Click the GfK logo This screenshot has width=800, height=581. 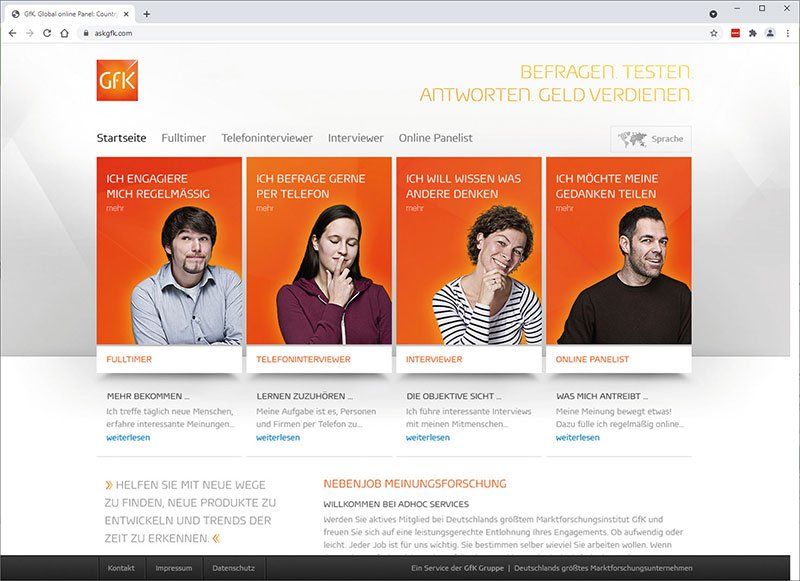(x=117, y=80)
